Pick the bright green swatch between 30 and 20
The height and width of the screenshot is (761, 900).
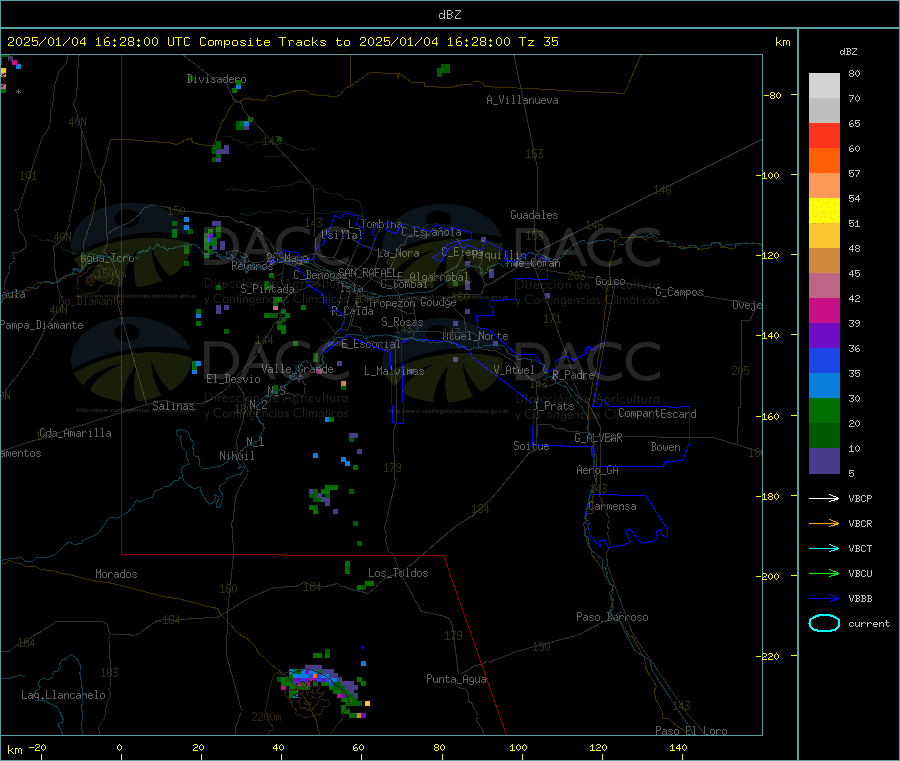[824, 410]
